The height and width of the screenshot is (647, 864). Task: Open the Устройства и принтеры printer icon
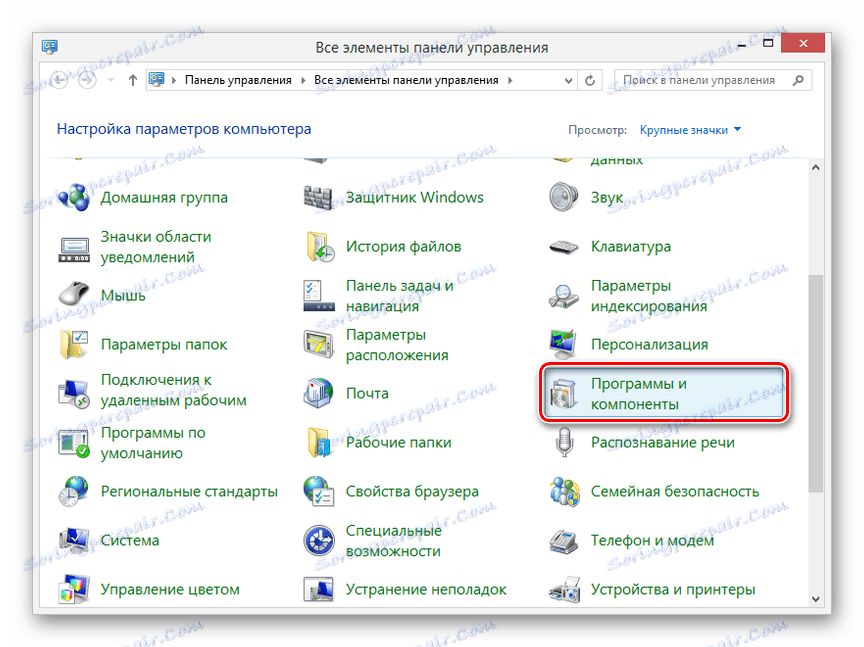[564, 590]
